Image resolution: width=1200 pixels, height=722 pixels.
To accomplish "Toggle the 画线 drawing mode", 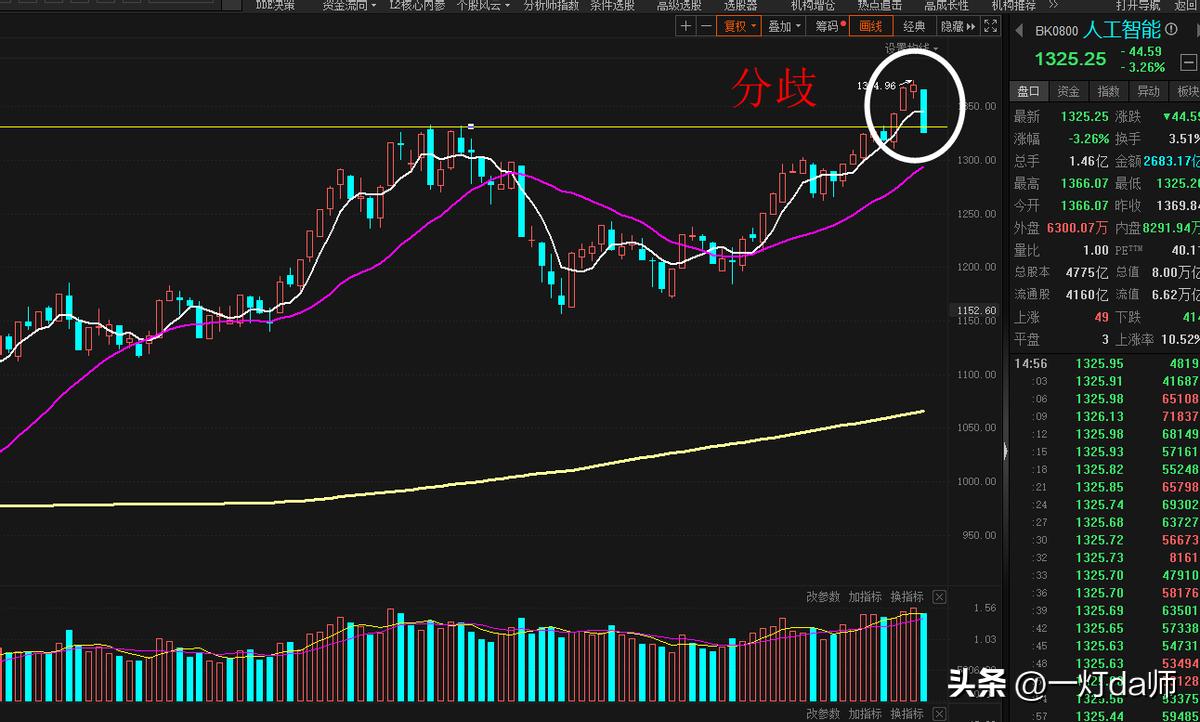I will pos(871,27).
